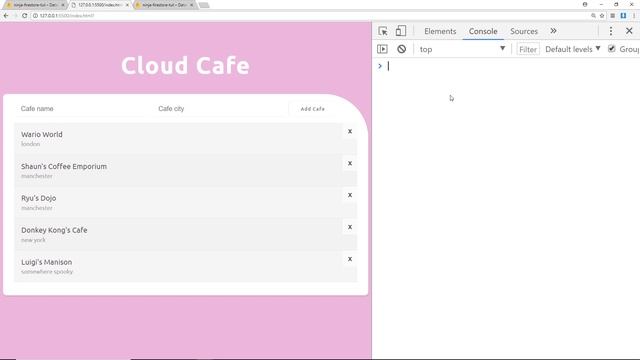Show more DevTools tabs chevron

(553, 31)
